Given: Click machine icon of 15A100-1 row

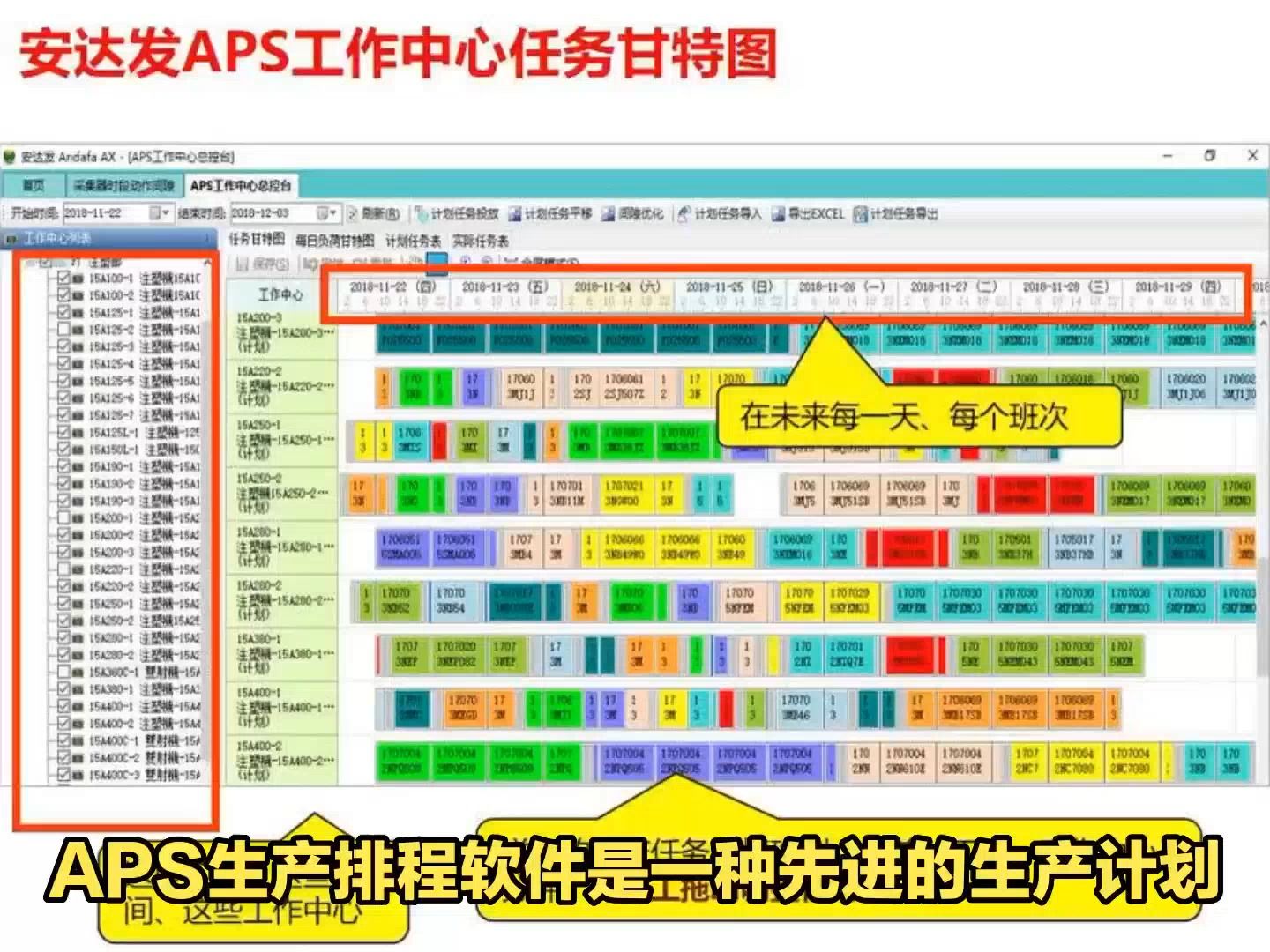Looking at the screenshot, I should (78, 278).
